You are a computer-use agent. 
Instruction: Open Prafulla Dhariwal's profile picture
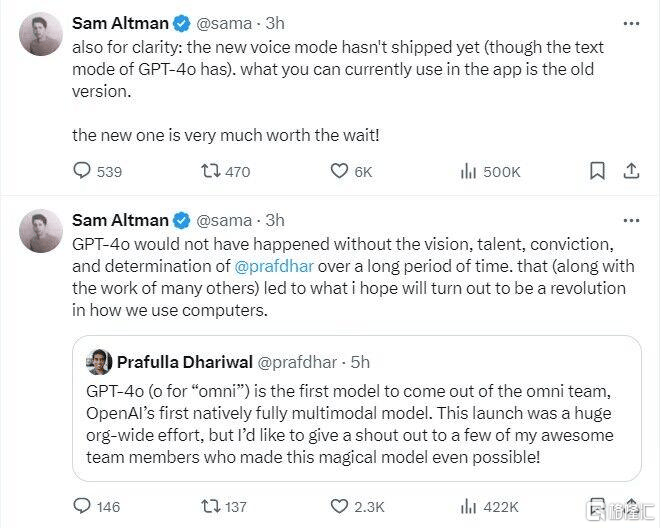tap(99, 362)
